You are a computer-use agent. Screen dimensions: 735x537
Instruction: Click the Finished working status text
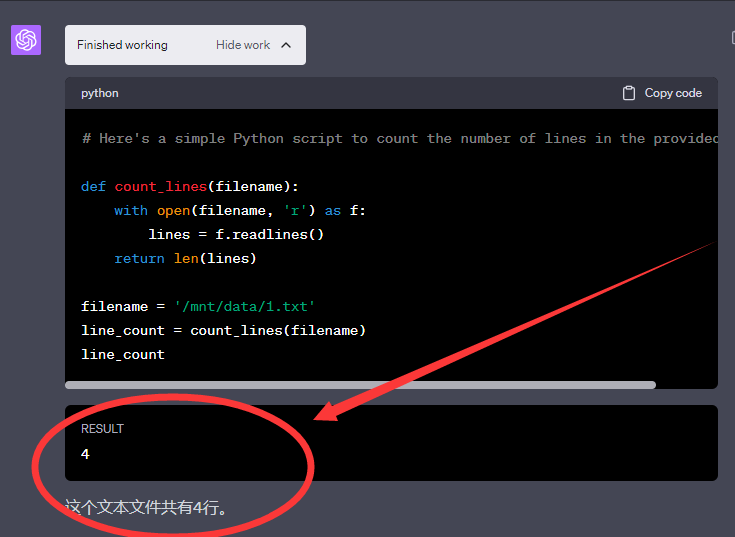click(122, 45)
